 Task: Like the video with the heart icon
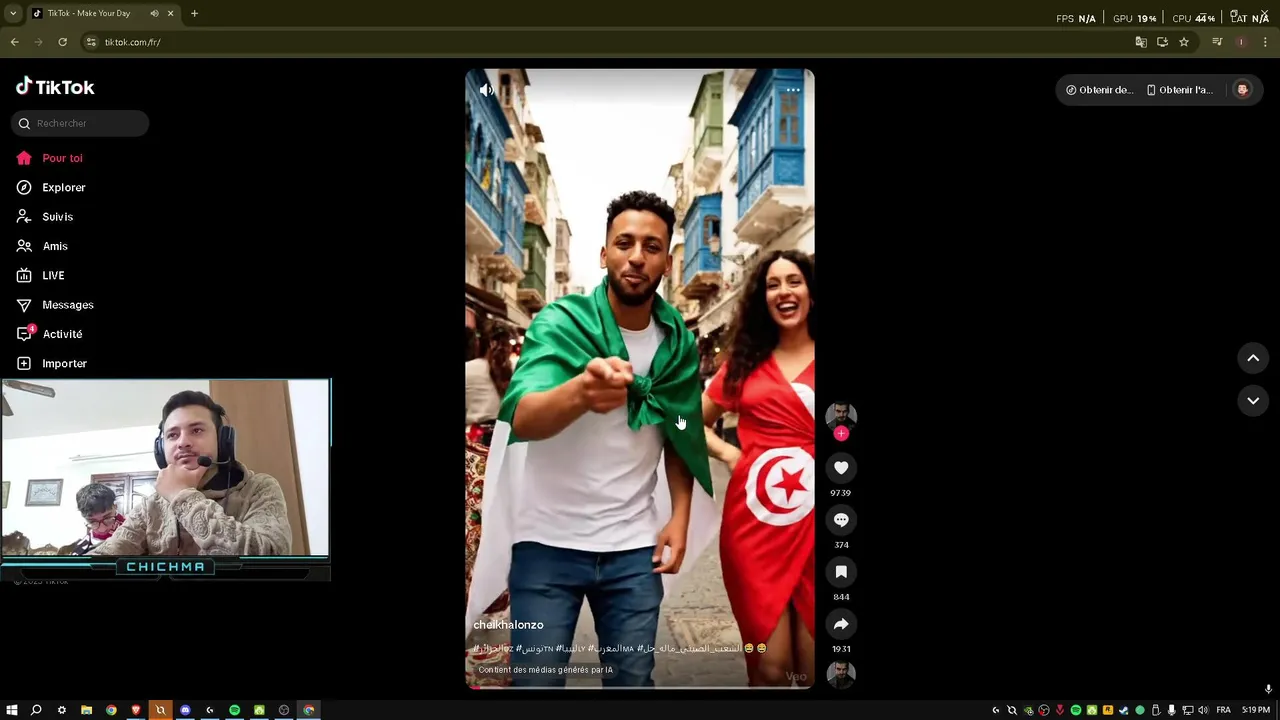point(841,467)
